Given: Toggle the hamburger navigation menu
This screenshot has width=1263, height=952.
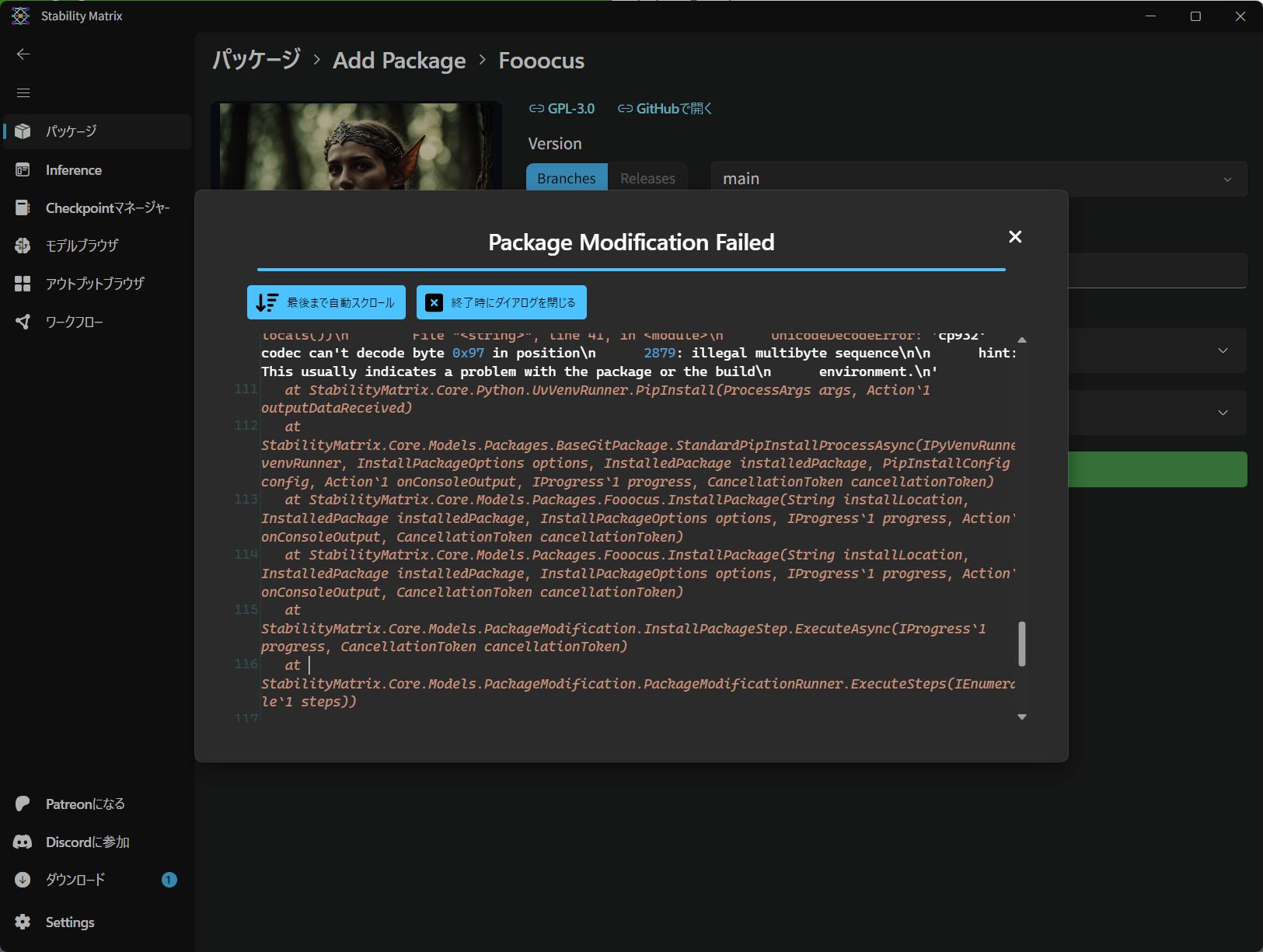Looking at the screenshot, I should (x=23, y=92).
